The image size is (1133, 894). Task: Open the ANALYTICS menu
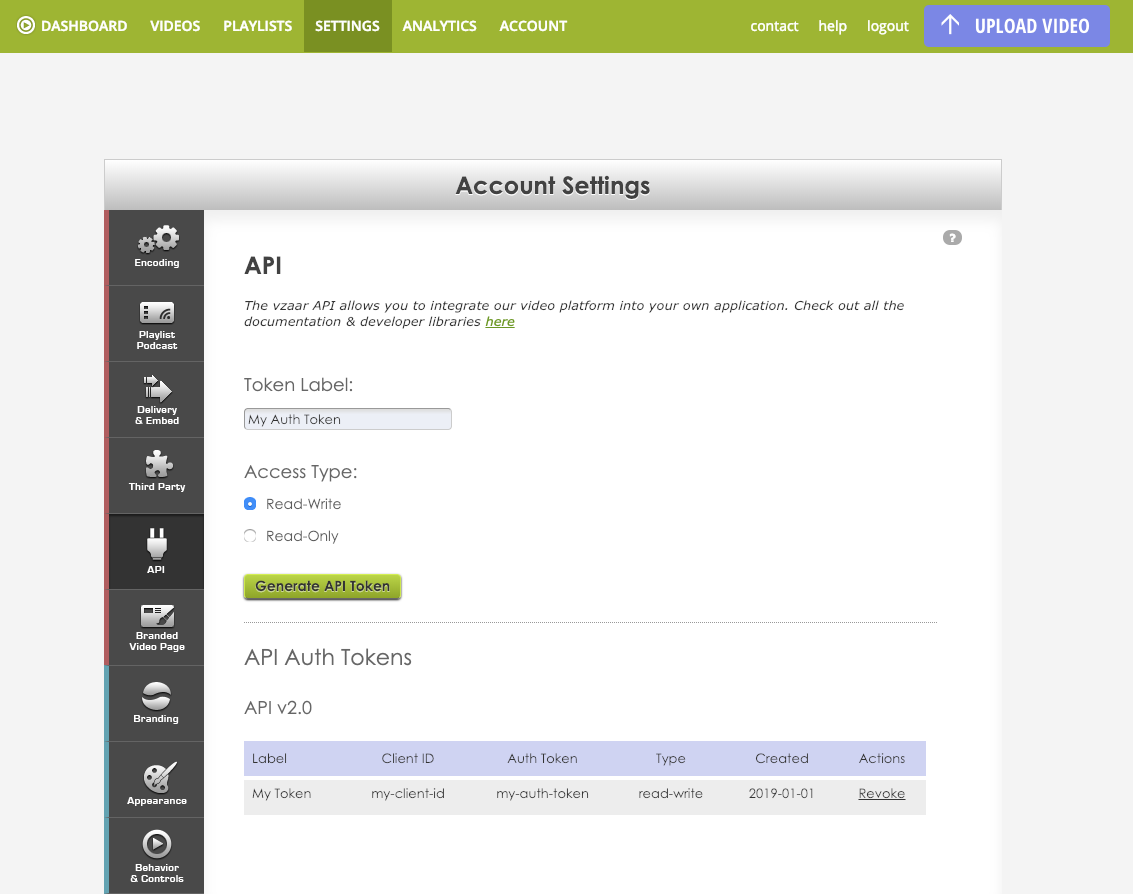tap(439, 26)
